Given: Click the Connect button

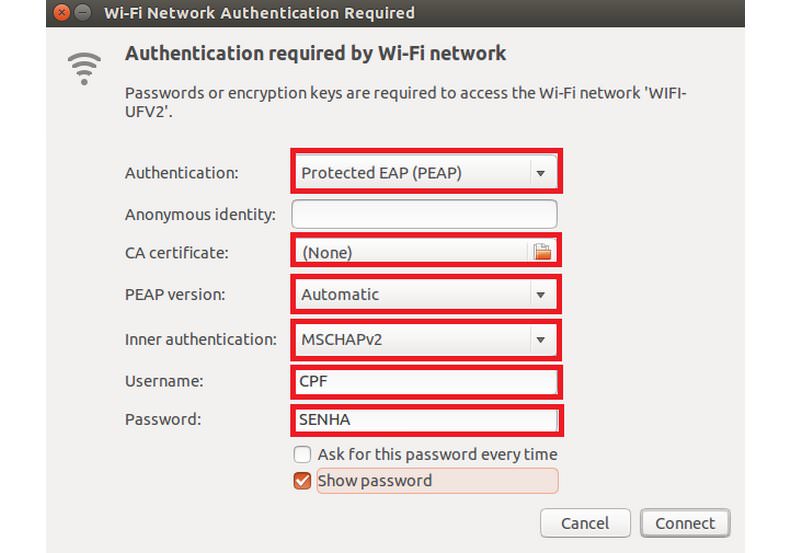Looking at the screenshot, I should pos(685,523).
